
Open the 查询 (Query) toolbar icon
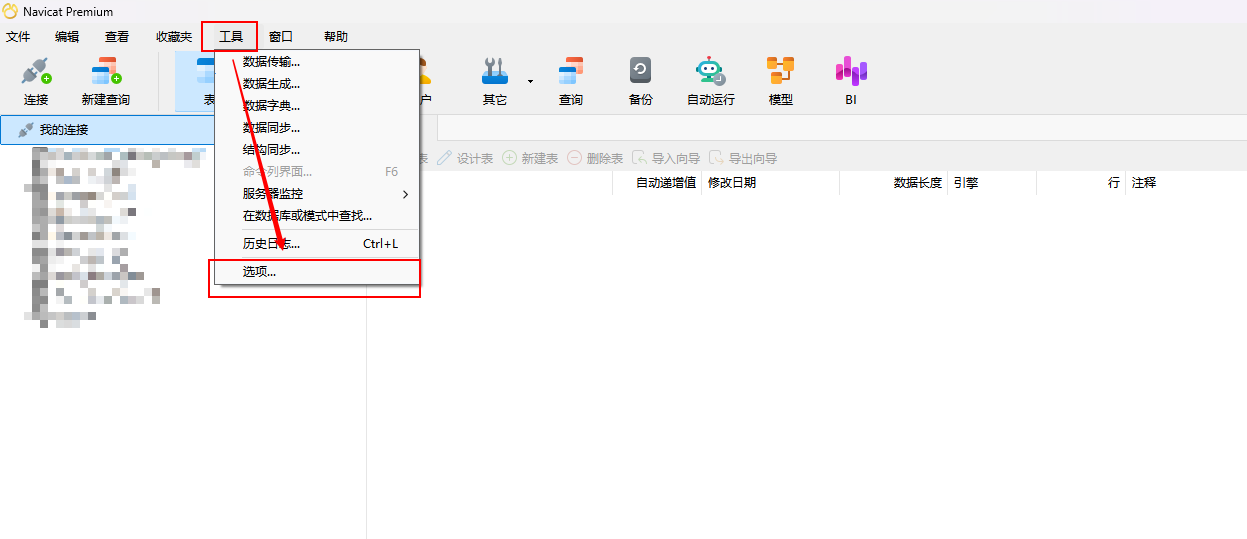(x=571, y=80)
